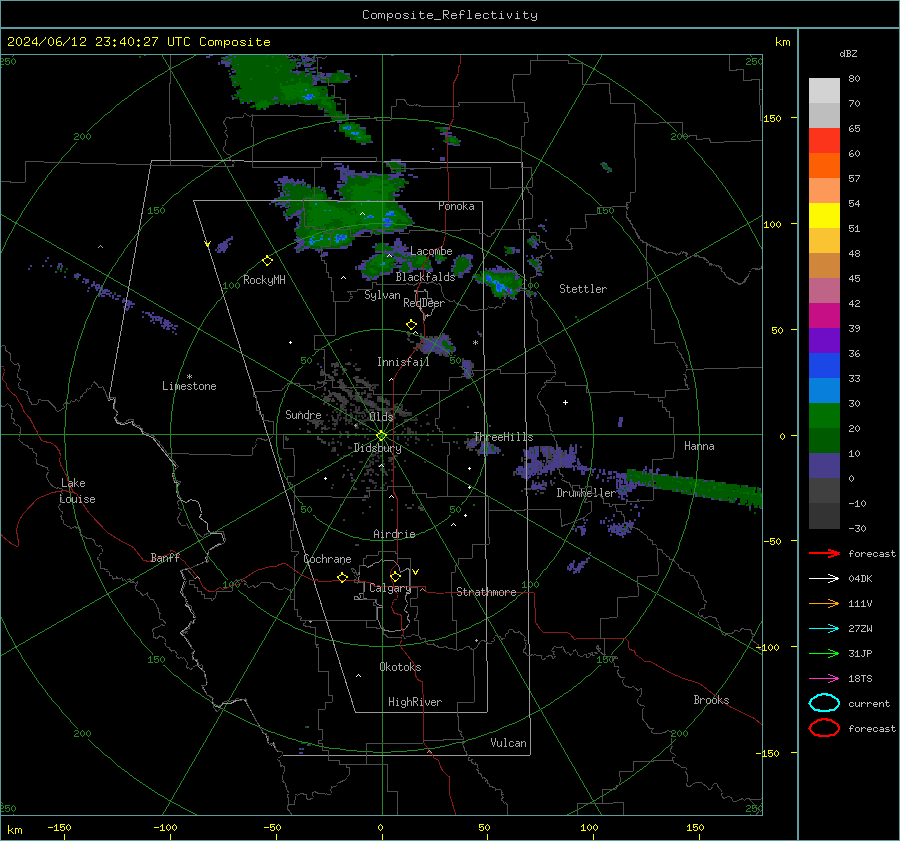This screenshot has height=841, width=900.
Task: Click the yellow diamond marker beside RockyMH
Action: tap(267, 261)
